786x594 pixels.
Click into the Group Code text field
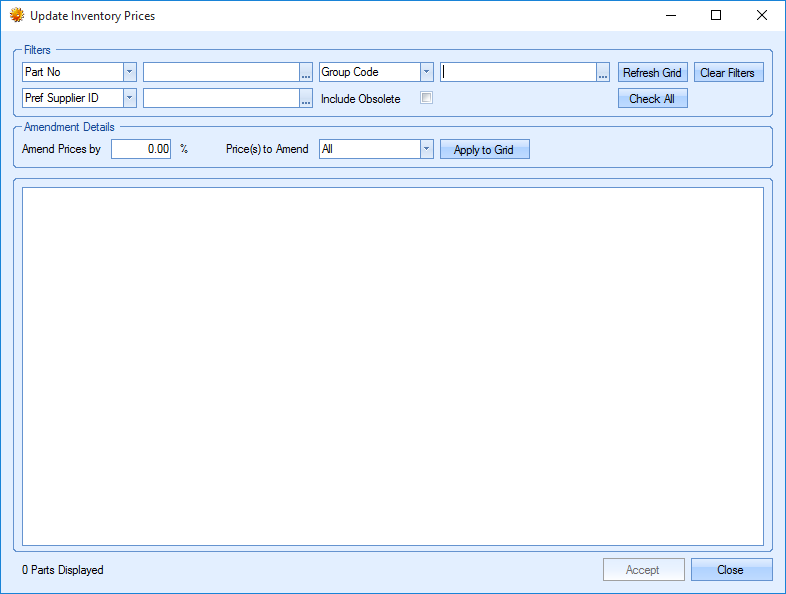[x=518, y=72]
